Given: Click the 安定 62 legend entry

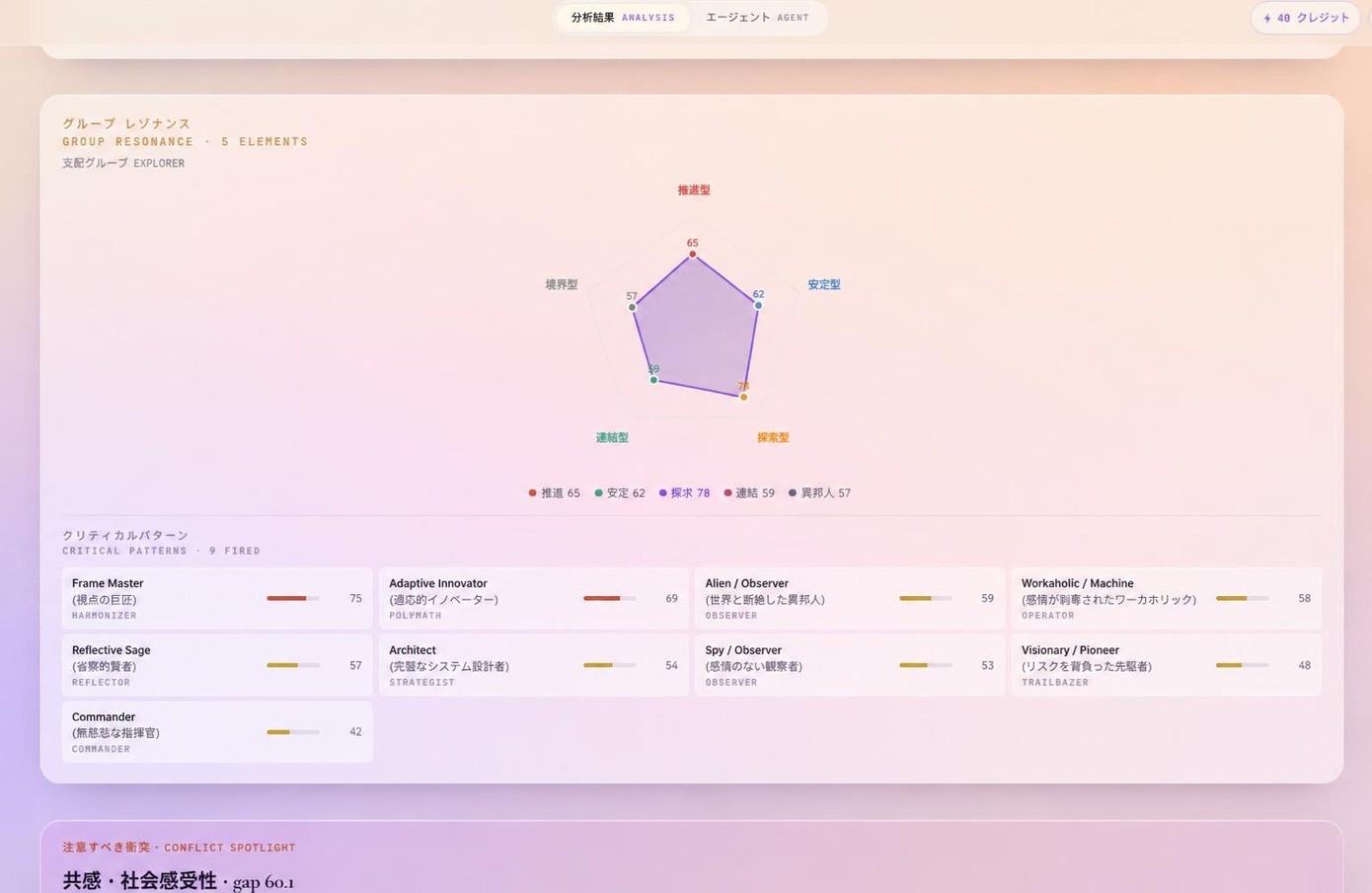Looking at the screenshot, I should pyautogui.click(x=620, y=493).
